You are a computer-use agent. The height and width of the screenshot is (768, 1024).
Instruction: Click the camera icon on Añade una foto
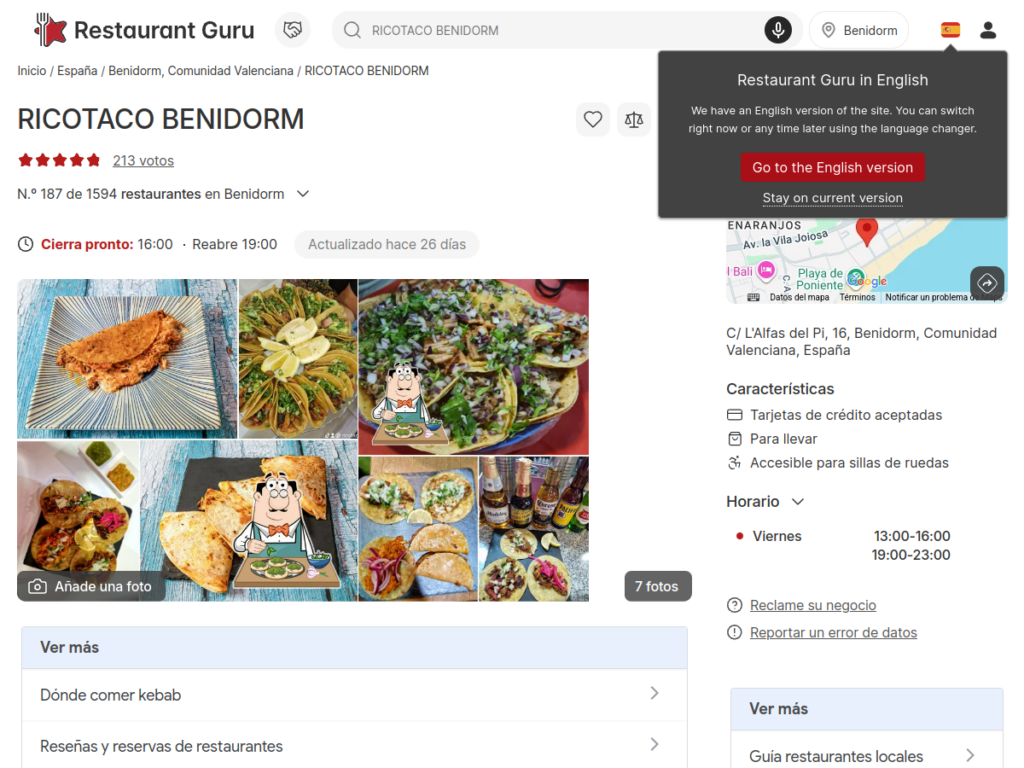[x=37, y=586]
